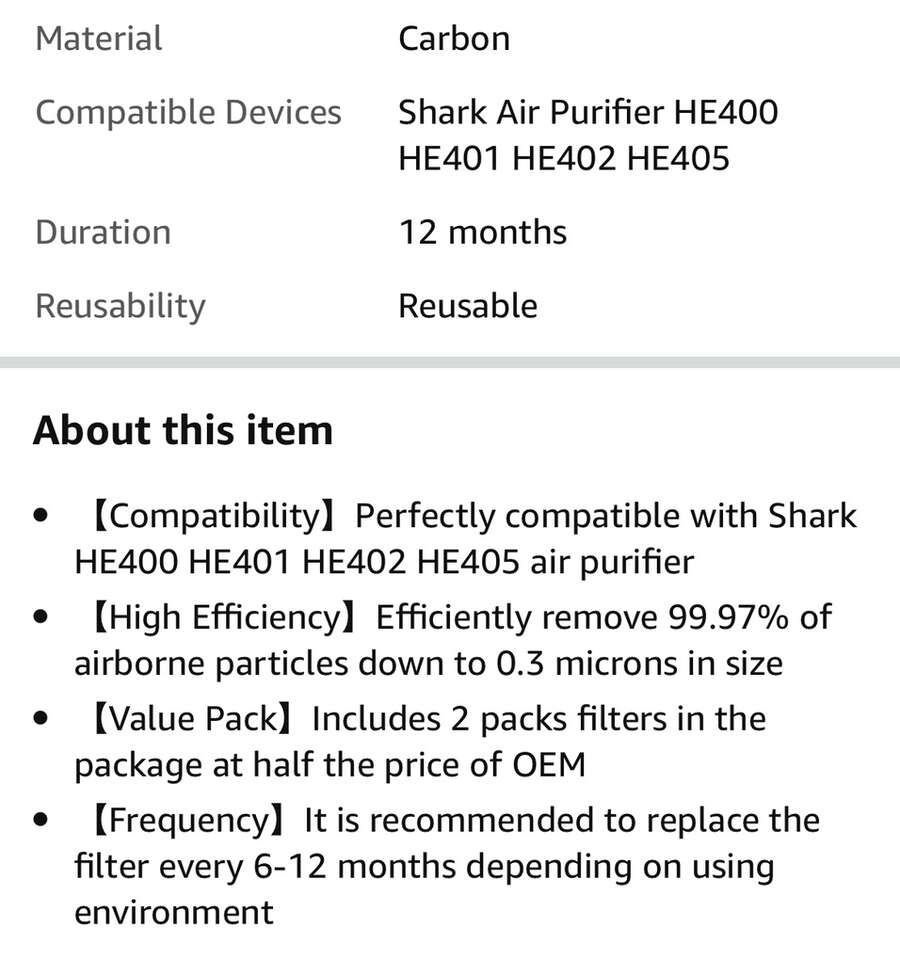Click the Material label
This screenshot has height=960, width=900.
98,39
